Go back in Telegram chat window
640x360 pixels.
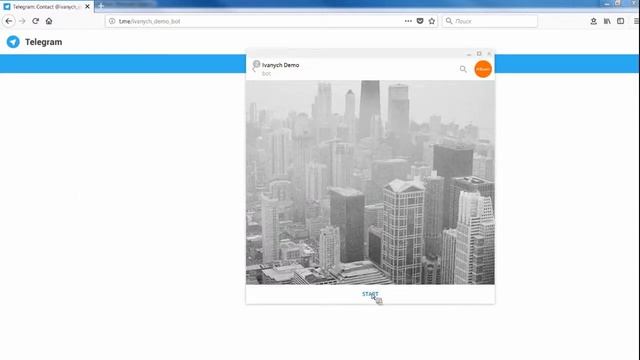(x=253, y=70)
